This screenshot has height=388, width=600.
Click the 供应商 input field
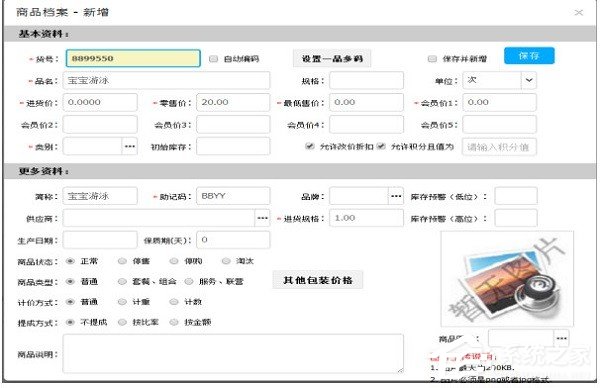click(159, 218)
